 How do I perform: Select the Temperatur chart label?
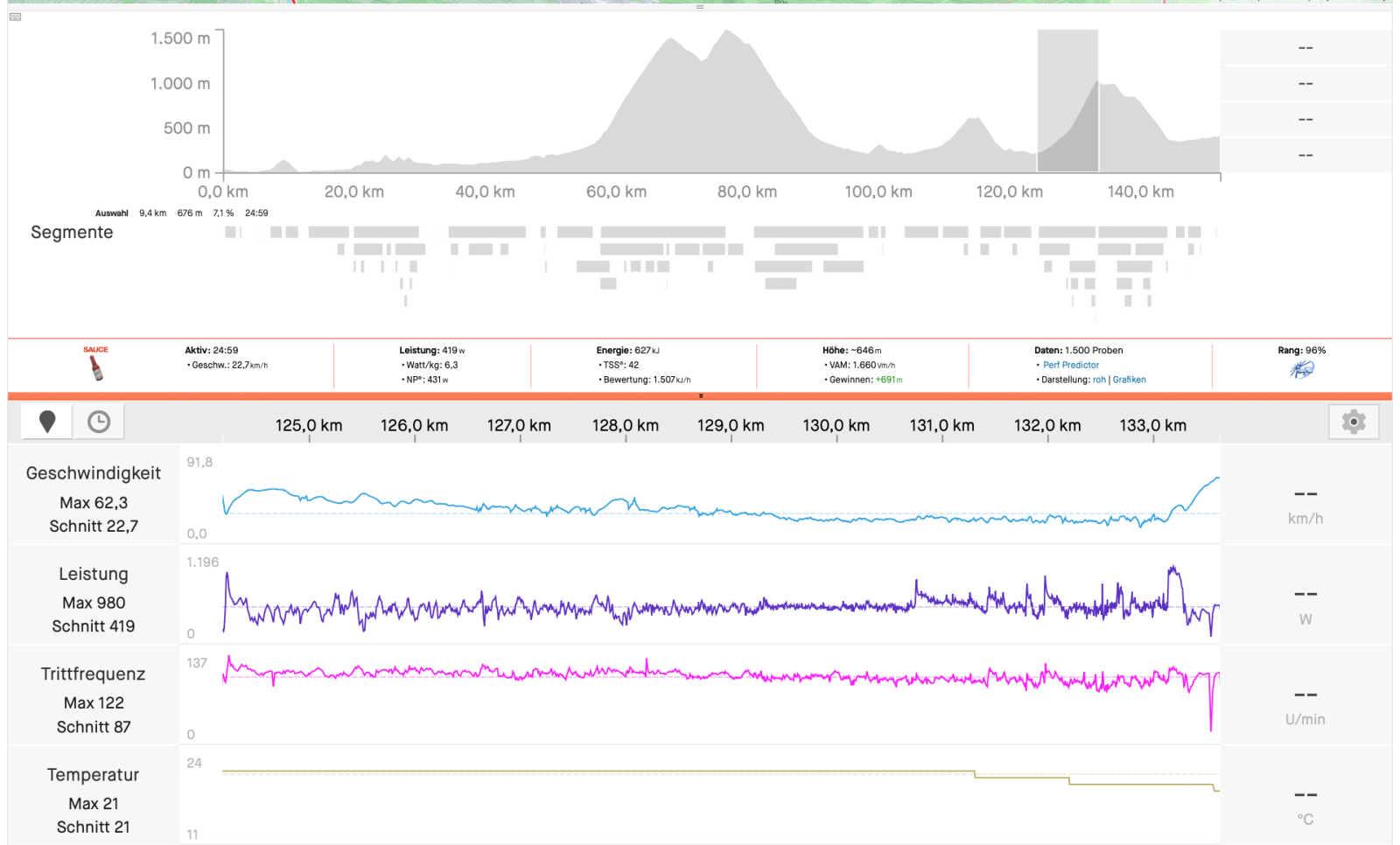[94, 775]
